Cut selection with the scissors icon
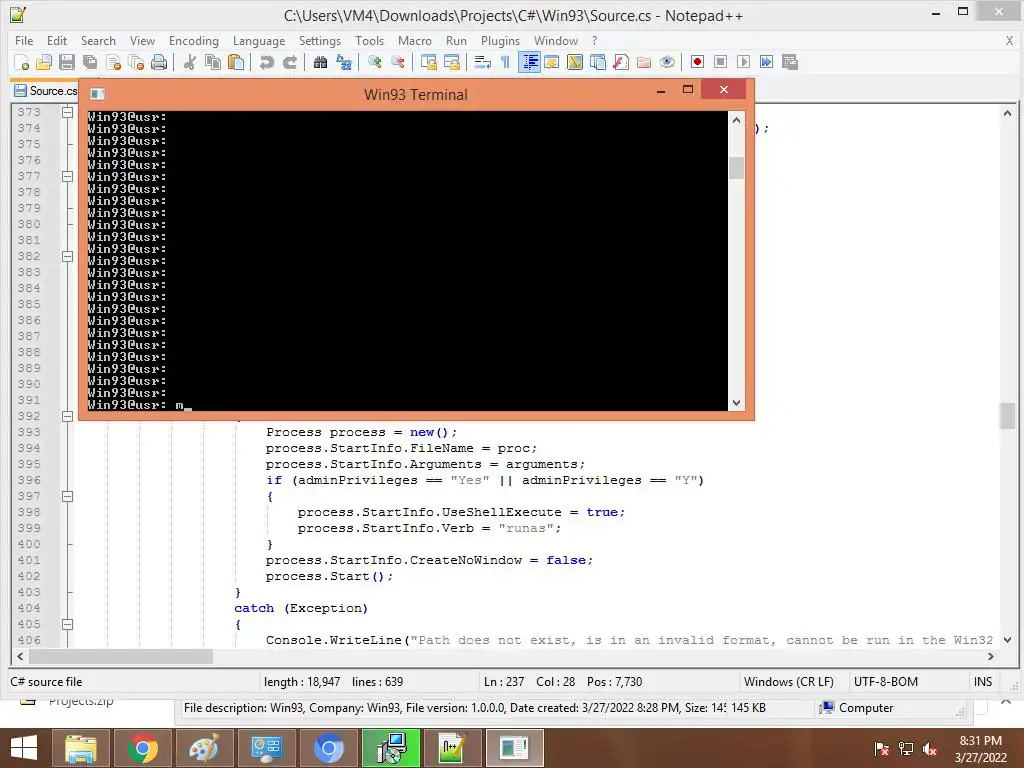Viewport: 1024px width, 768px height. tap(189, 62)
